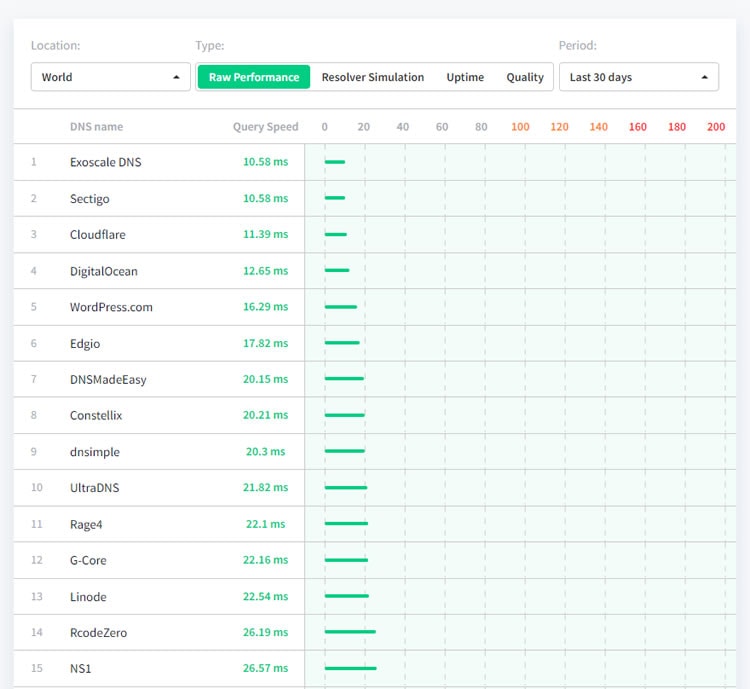Click the Exoscale DNS speed bar

click(335, 162)
